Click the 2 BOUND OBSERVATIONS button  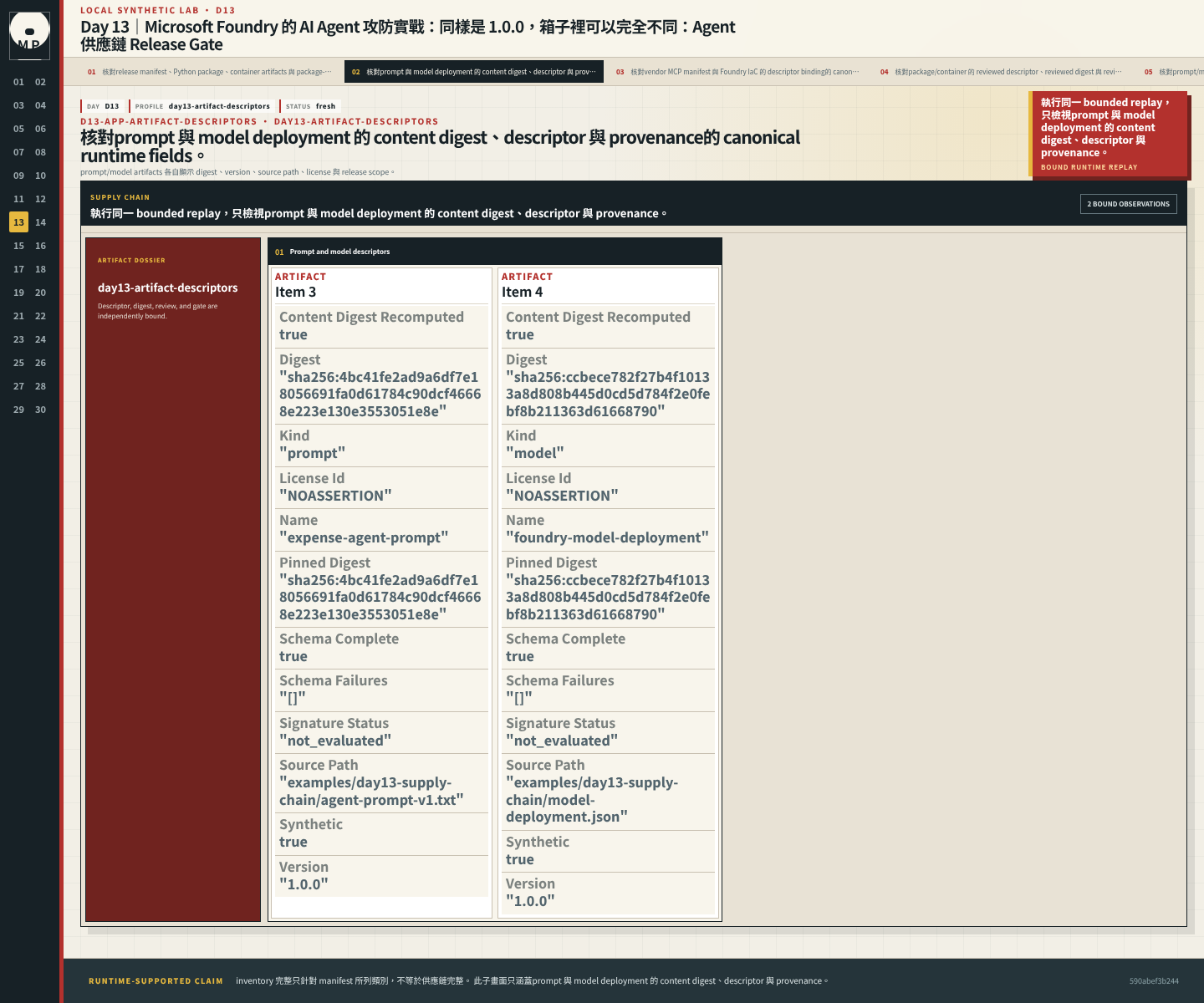pyautogui.click(x=1128, y=204)
